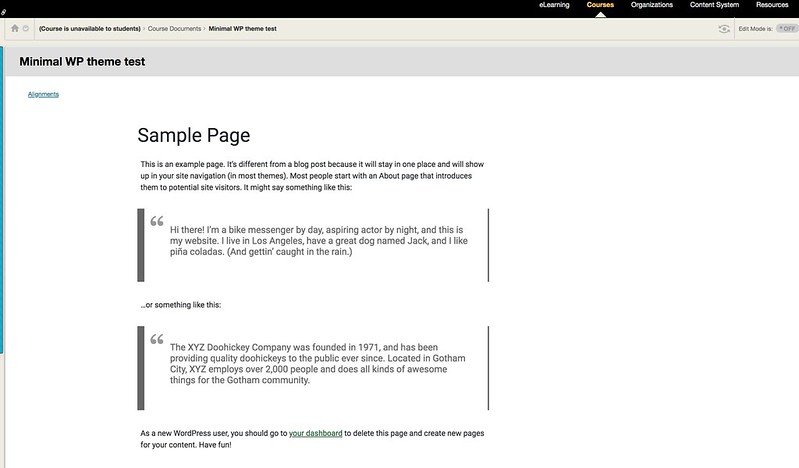799x468 pixels.
Task: Switch to the Content System tab
Action: click(714, 5)
